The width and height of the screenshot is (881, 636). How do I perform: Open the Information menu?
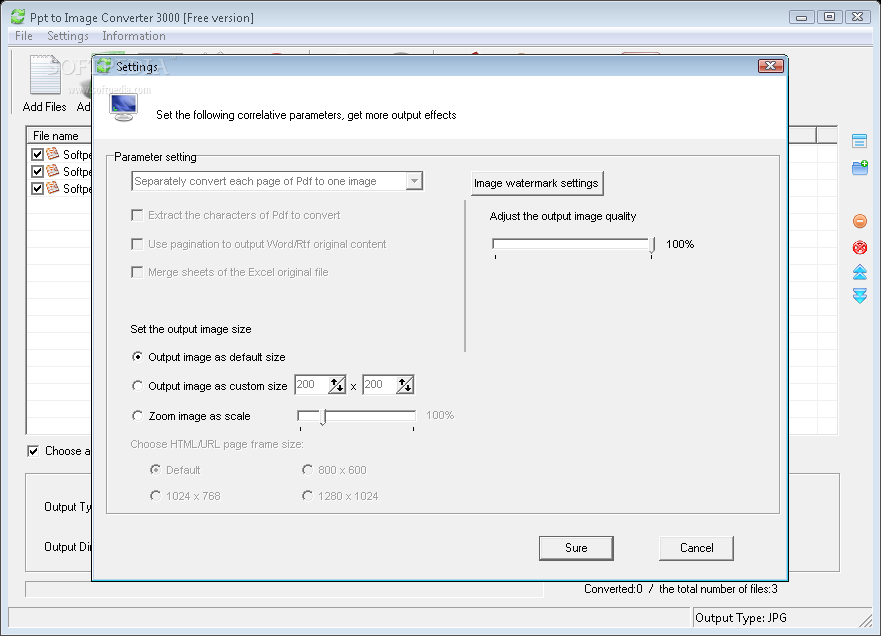tap(134, 36)
